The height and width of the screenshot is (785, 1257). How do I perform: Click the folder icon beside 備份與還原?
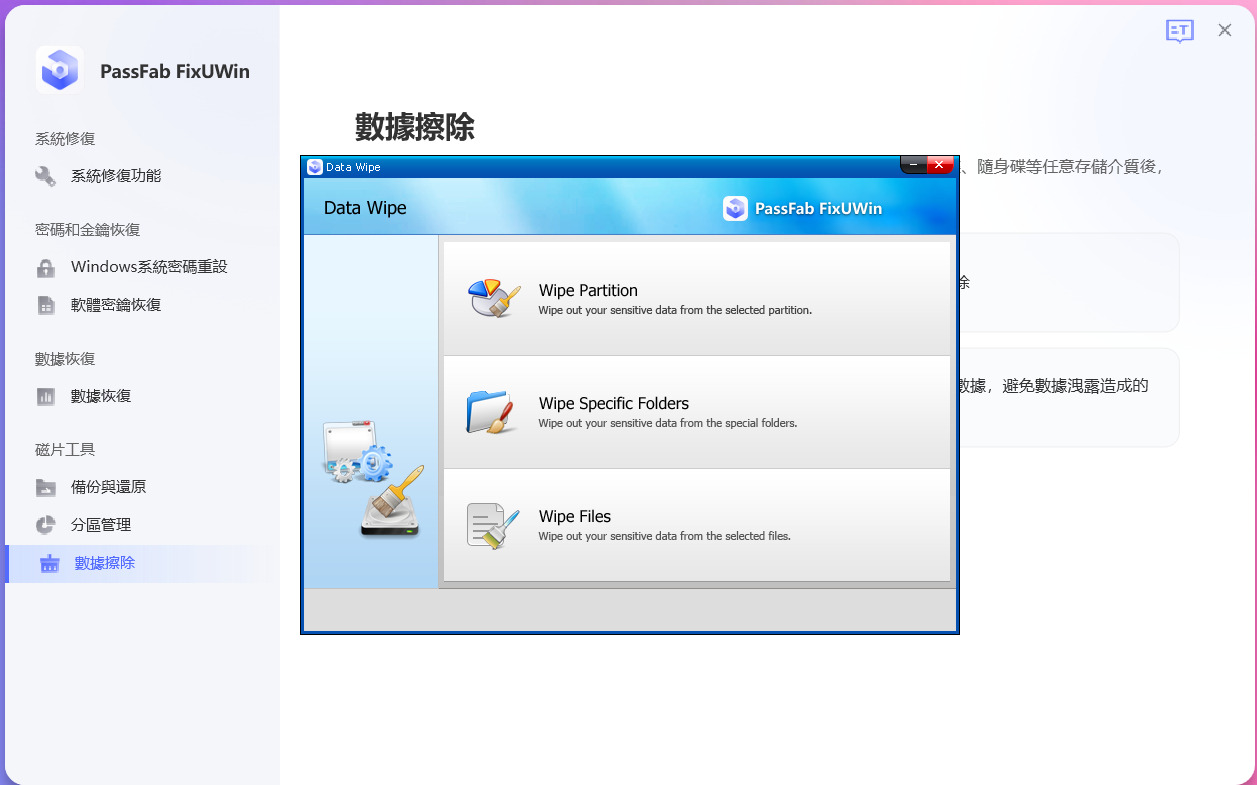(46, 487)
